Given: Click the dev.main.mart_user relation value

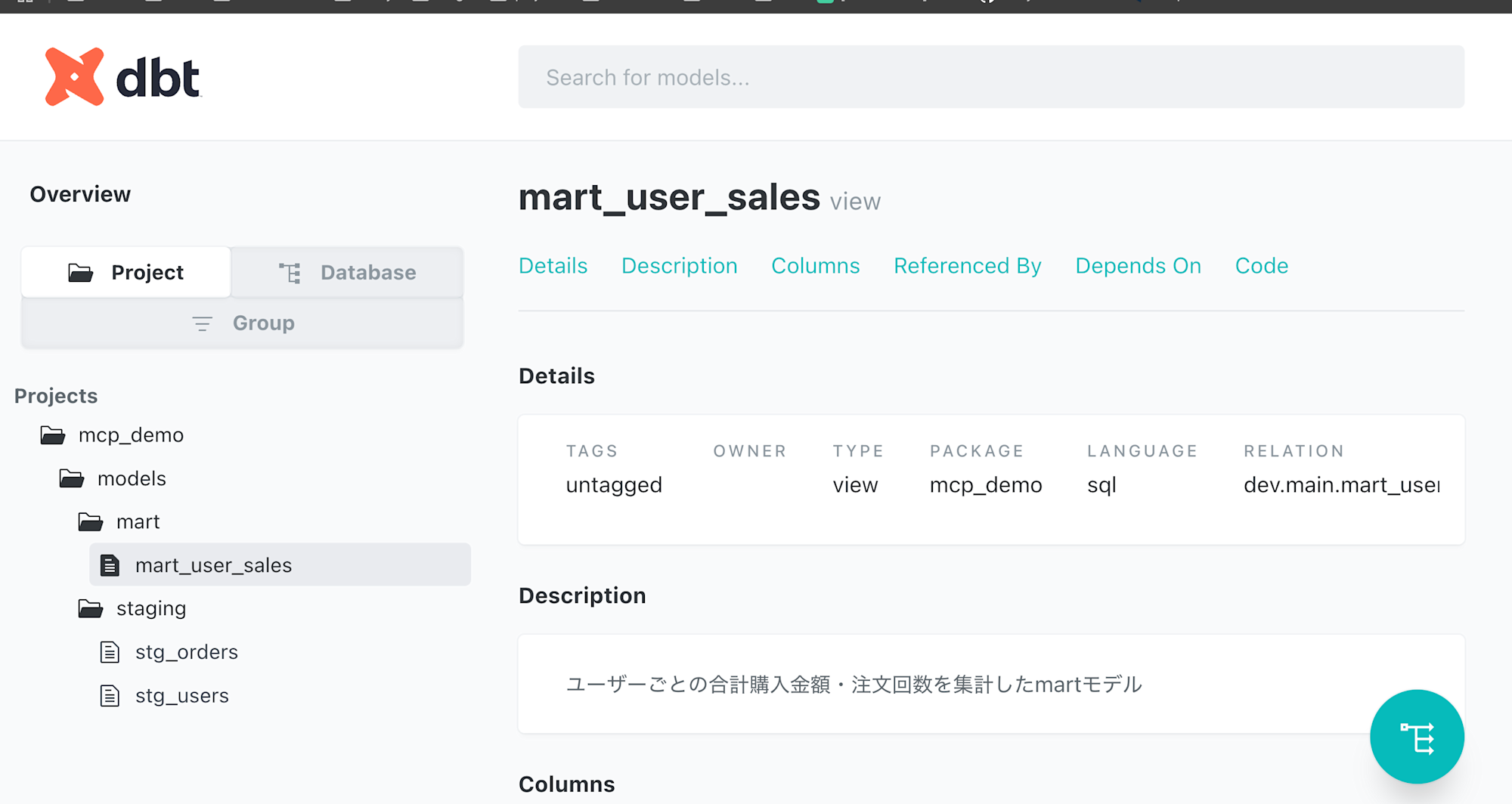Looking at the screenshot, I should pyautogui.click(x=1341, y=484).
